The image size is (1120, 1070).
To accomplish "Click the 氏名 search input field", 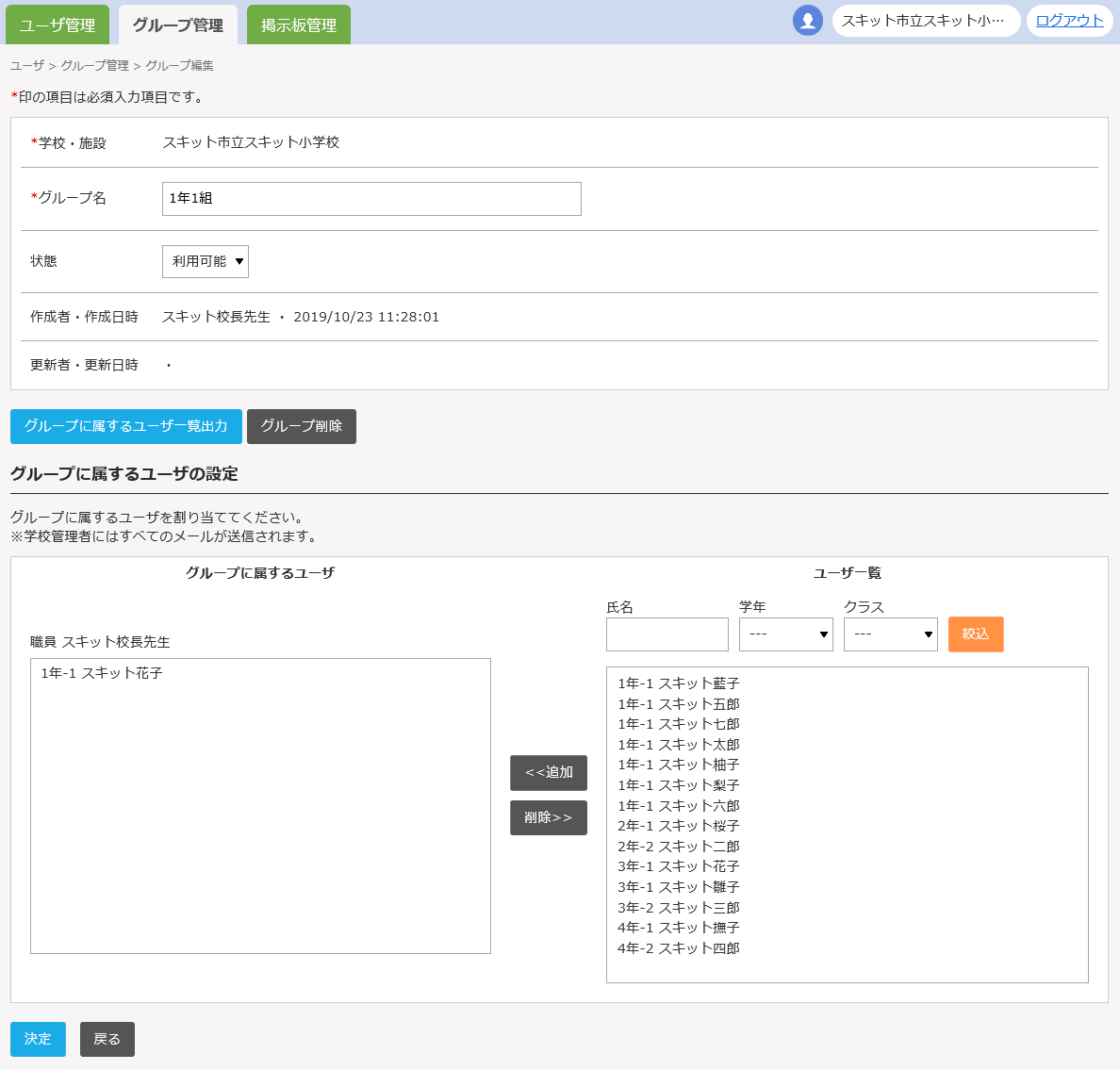I will [667, 634].
